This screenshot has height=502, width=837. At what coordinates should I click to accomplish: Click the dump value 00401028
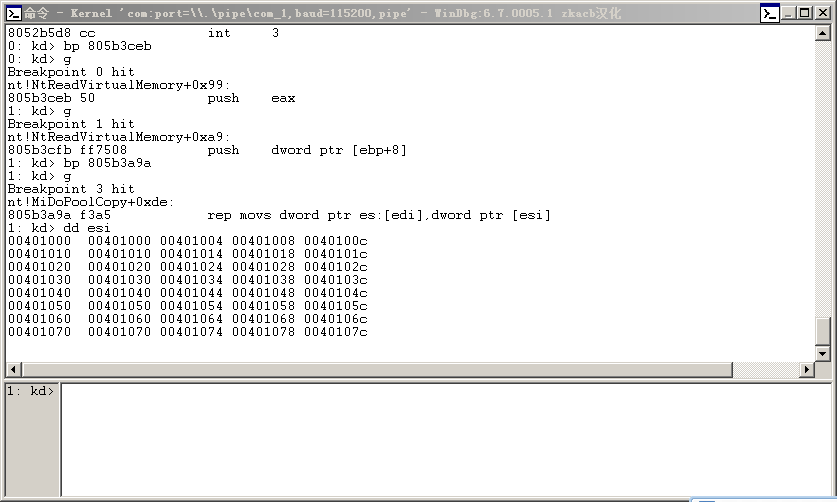264,267
